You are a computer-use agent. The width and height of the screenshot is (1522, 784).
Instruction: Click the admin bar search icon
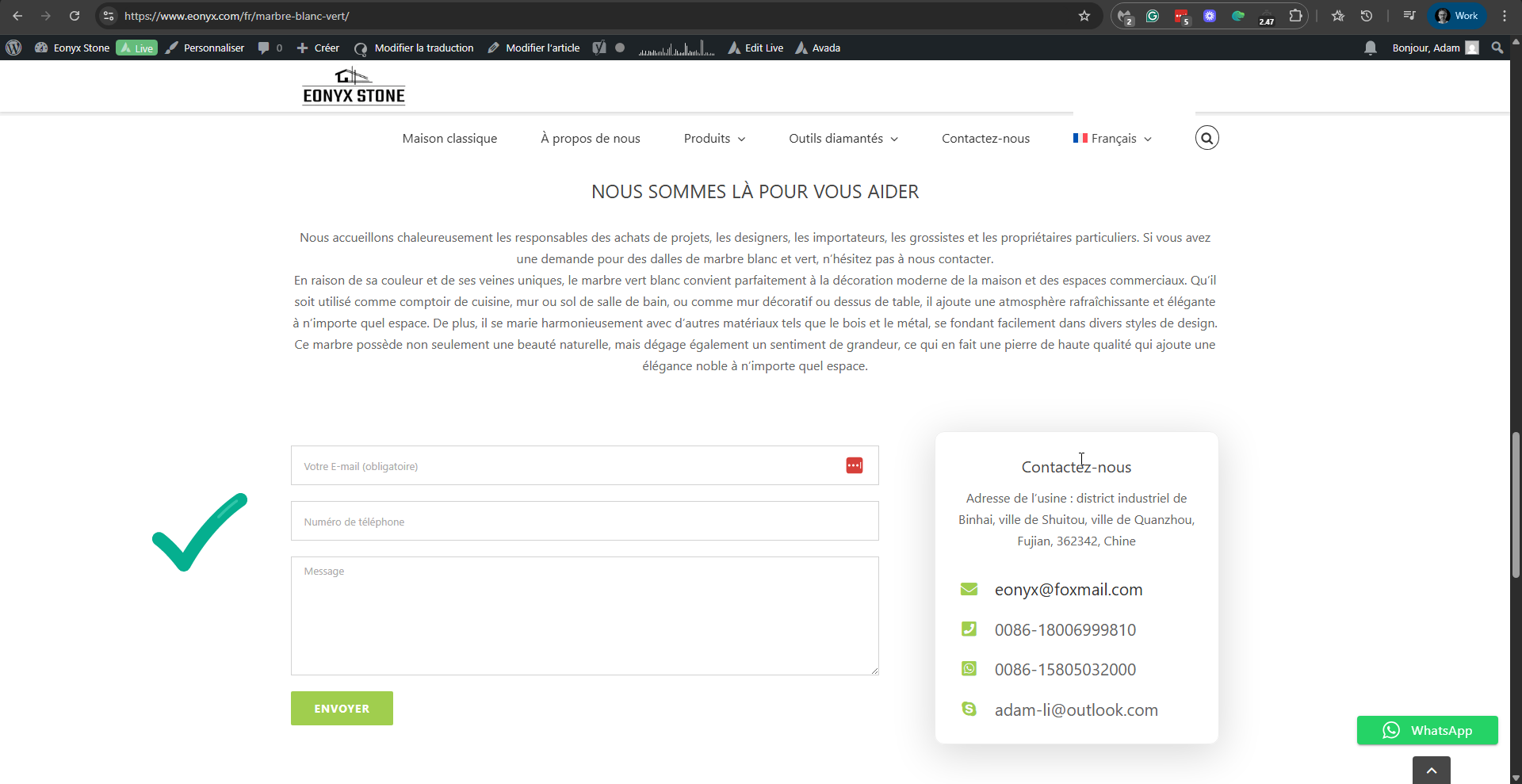(1497, 48)
